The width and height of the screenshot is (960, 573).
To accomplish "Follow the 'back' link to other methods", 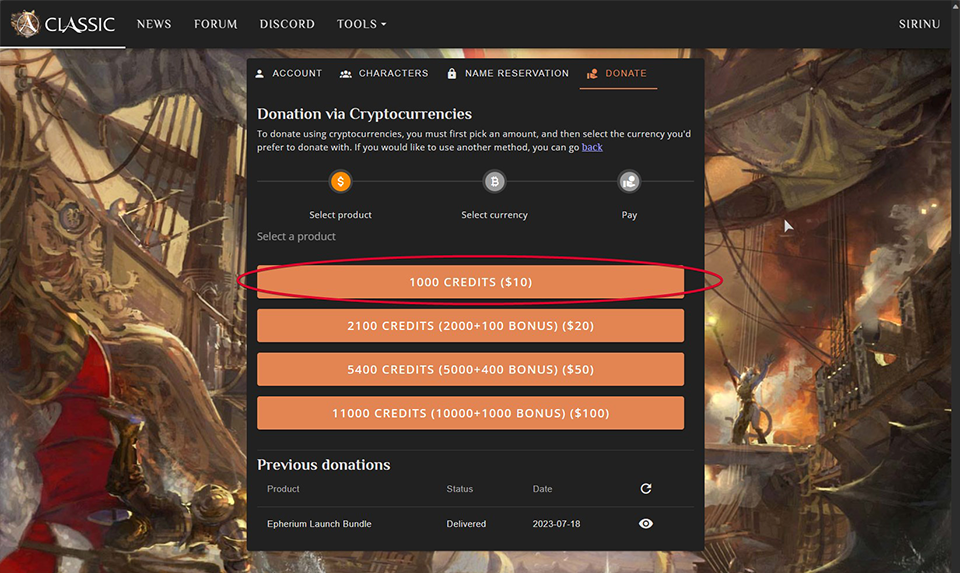I will point(592,147).
